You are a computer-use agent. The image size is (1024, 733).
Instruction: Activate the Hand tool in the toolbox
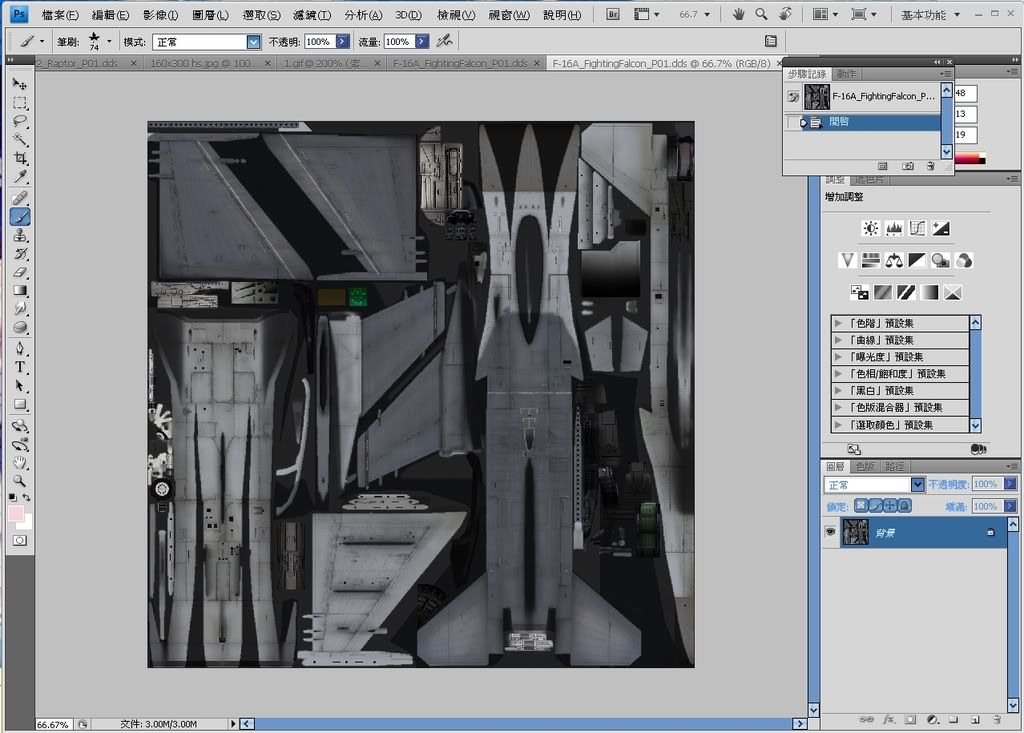[20, 462]
